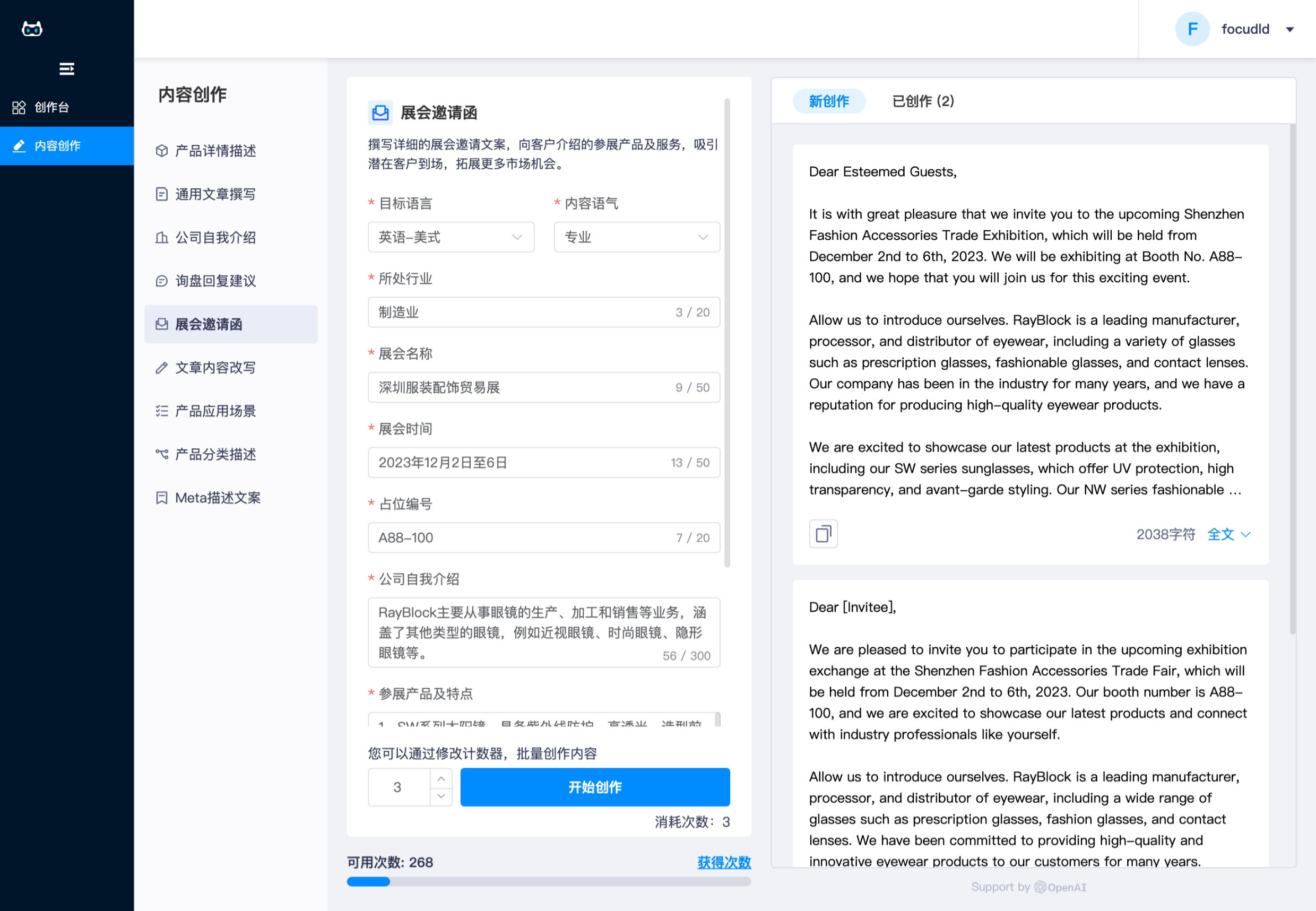Select 询盘回复建议 chat icon item
This screenshot has width=1316, height=911.
(215, 281)
